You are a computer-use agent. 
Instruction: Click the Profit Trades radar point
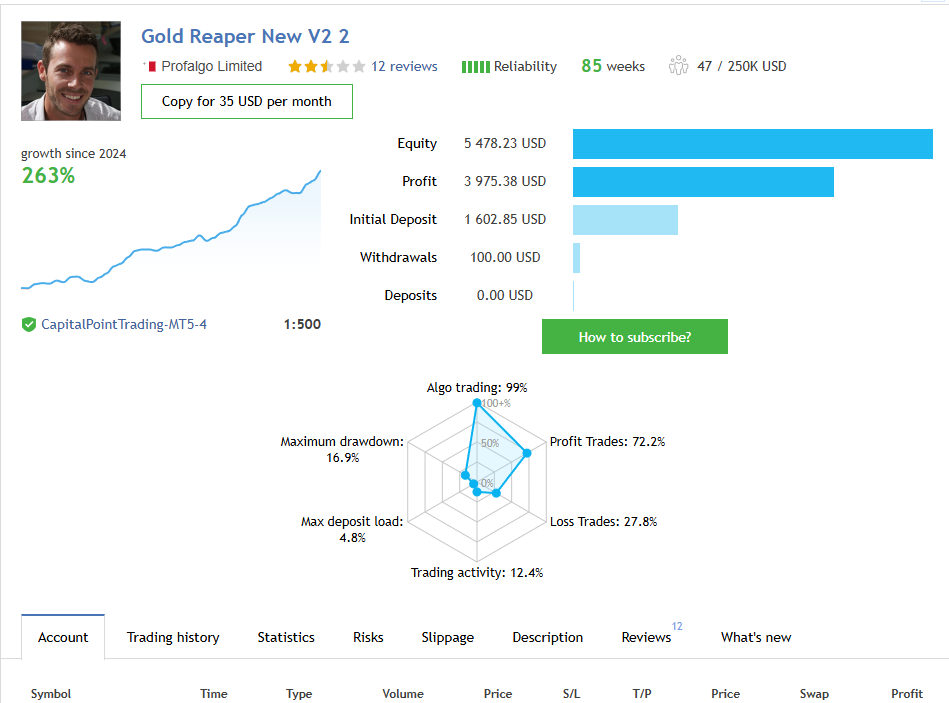[527, 453]
